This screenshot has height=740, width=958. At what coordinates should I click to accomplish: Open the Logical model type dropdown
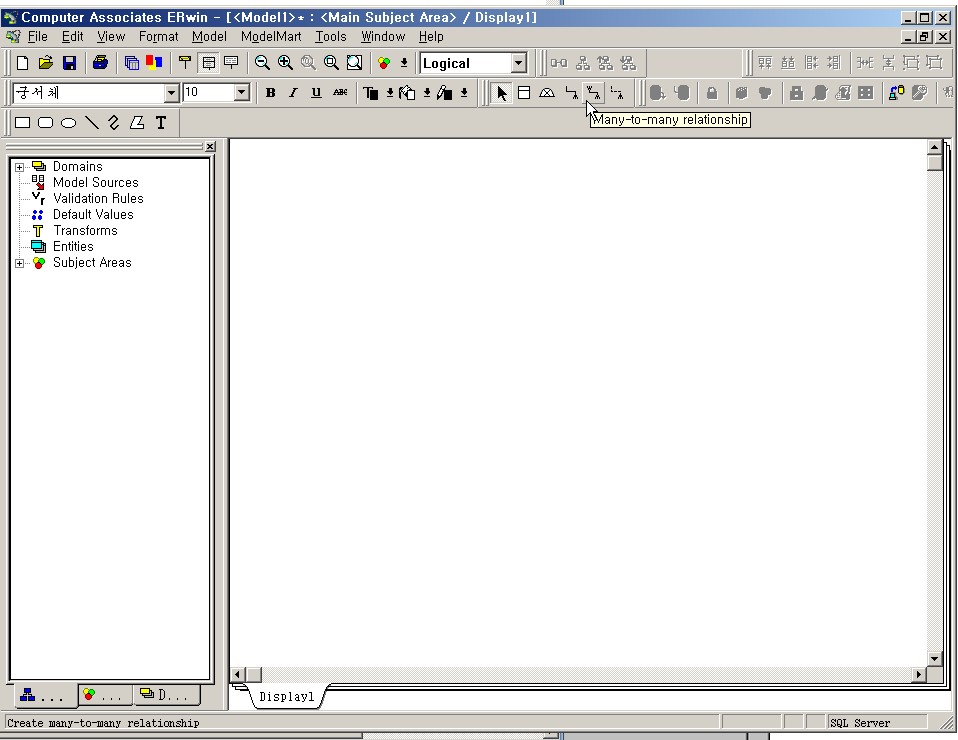(x=519, y=63)
